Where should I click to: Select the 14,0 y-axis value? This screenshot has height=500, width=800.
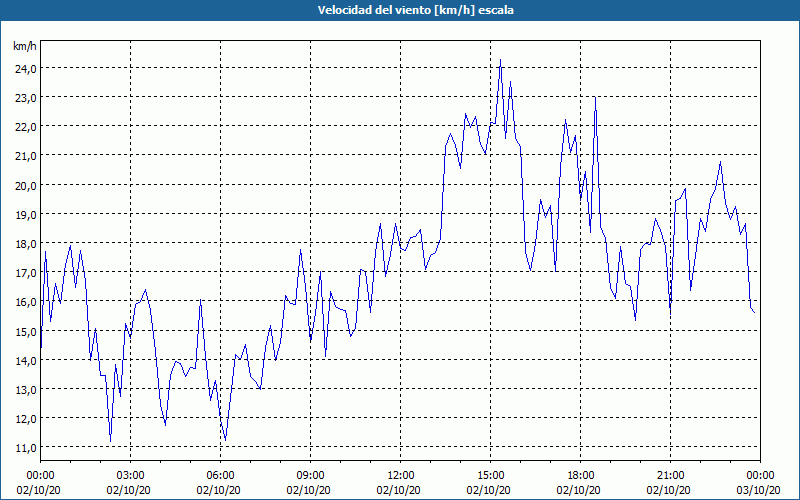[x=25, y=361]
